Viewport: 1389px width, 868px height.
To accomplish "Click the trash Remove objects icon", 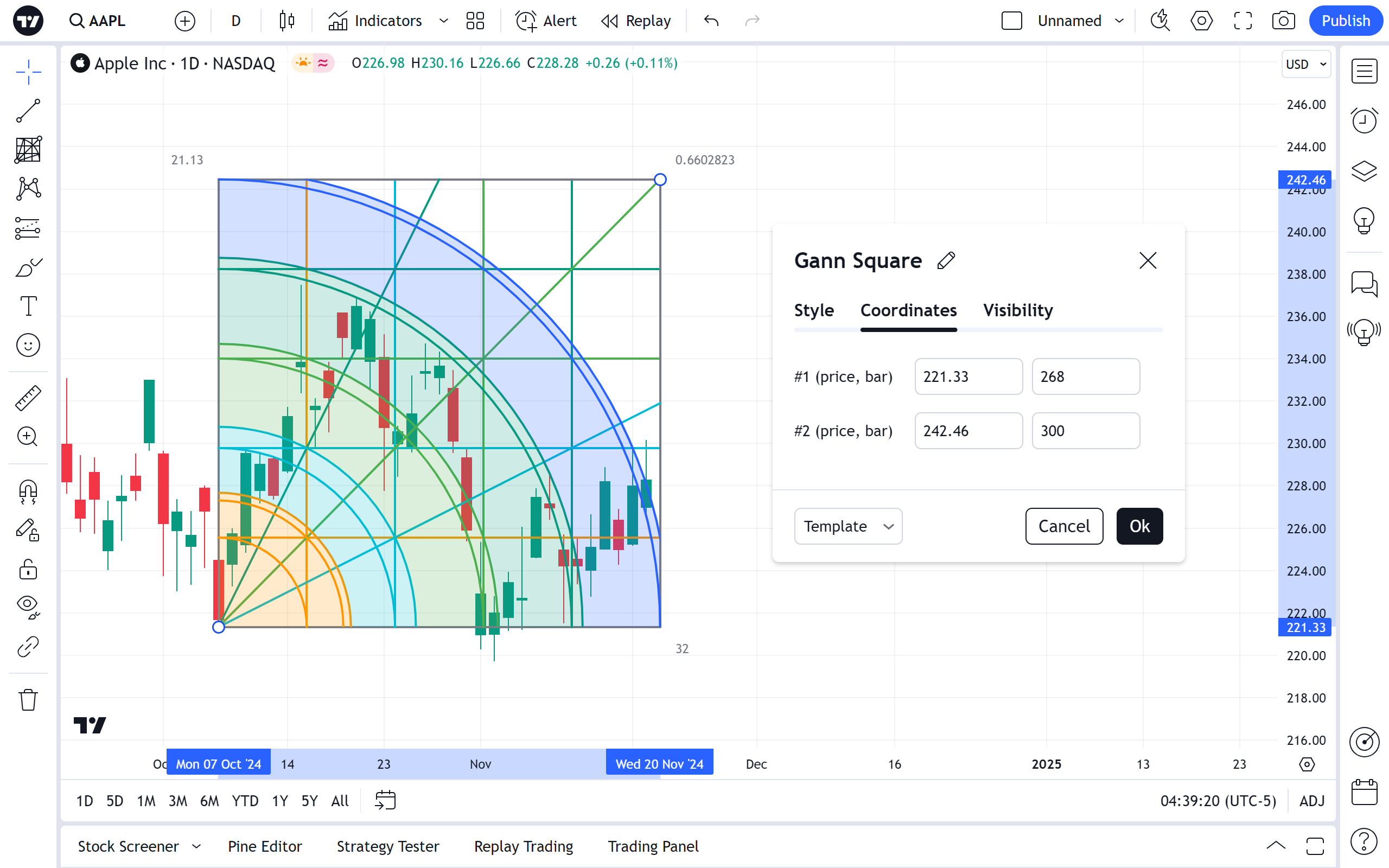I will 28,700.
